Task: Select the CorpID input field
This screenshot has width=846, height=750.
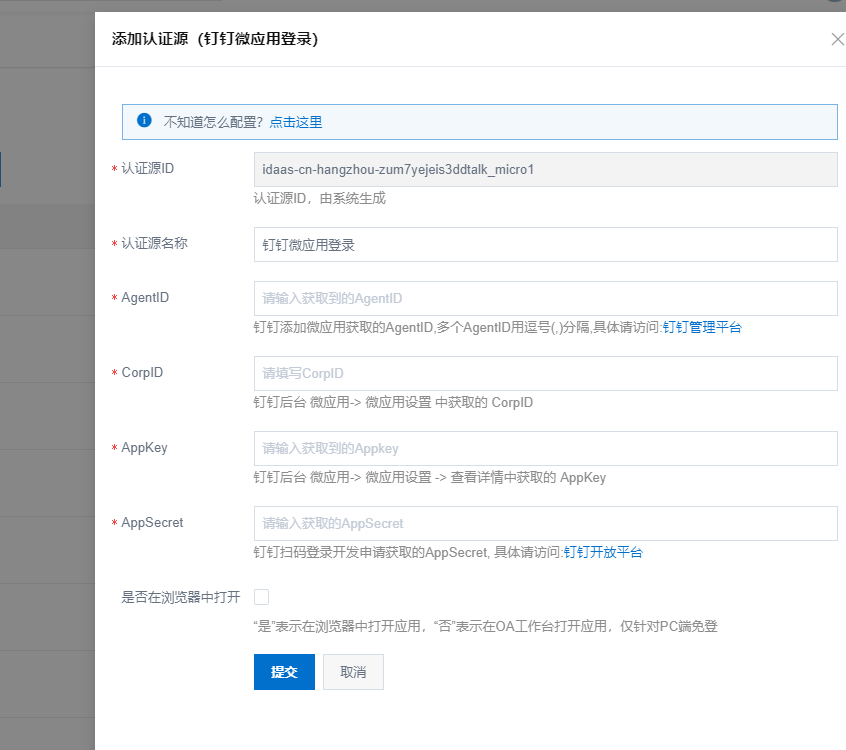Action: [x=545, y=373]
